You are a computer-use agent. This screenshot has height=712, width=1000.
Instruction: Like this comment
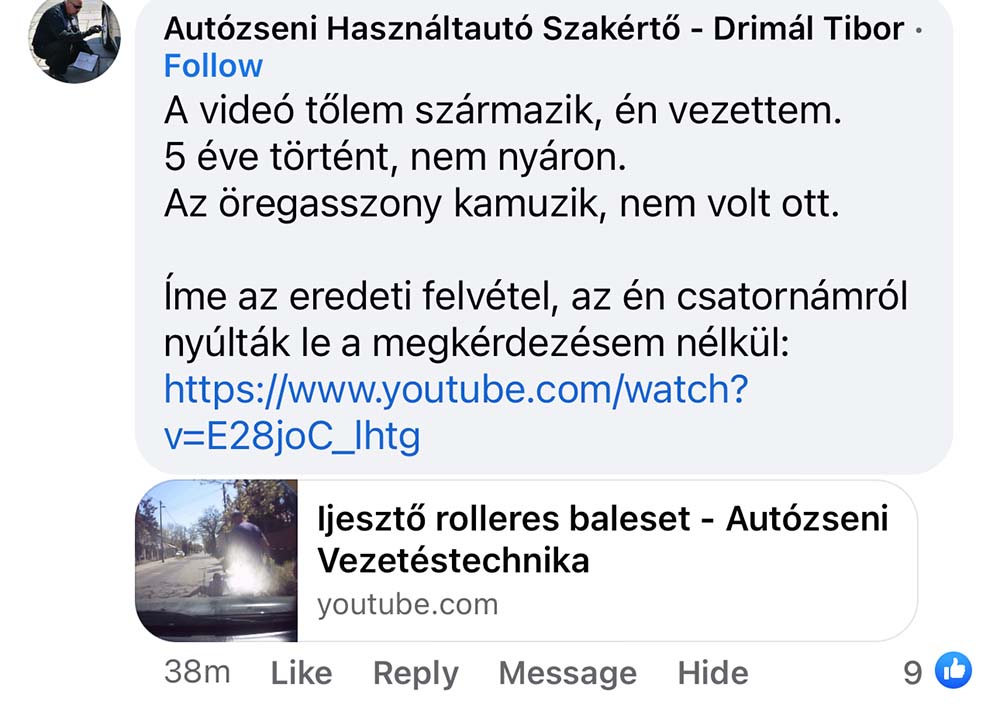point(301,672)
